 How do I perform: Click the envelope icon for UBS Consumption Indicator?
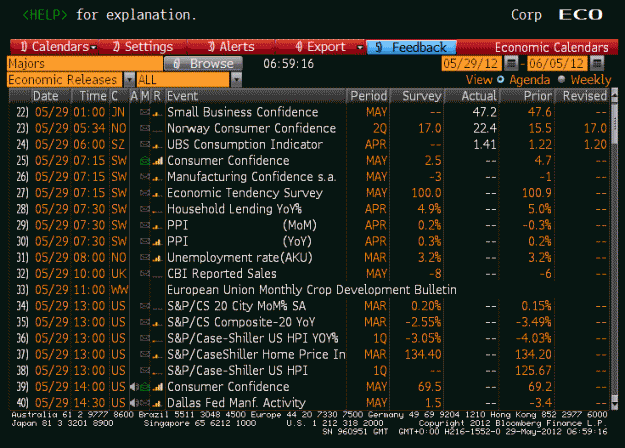pyautogui.click(x=145, y=145)
